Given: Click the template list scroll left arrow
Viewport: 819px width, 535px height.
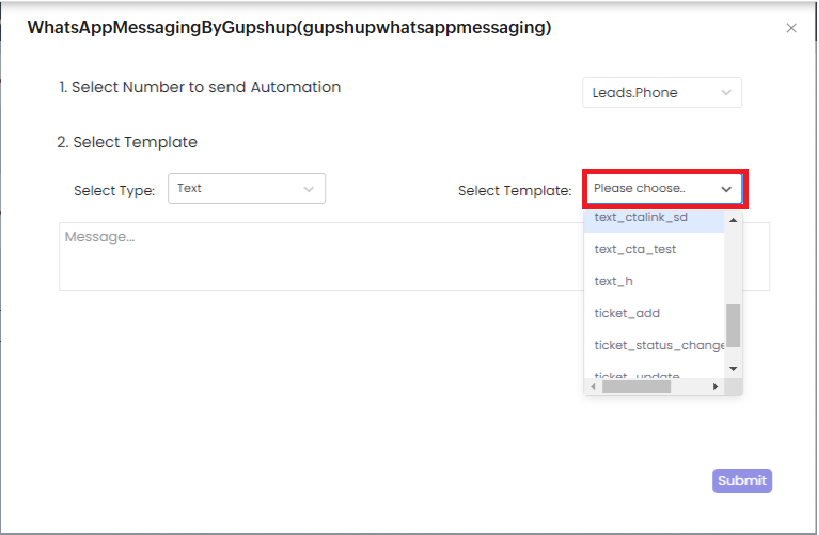Looking at the screenshot, I should pyautogui.click(x=593, y=387).
